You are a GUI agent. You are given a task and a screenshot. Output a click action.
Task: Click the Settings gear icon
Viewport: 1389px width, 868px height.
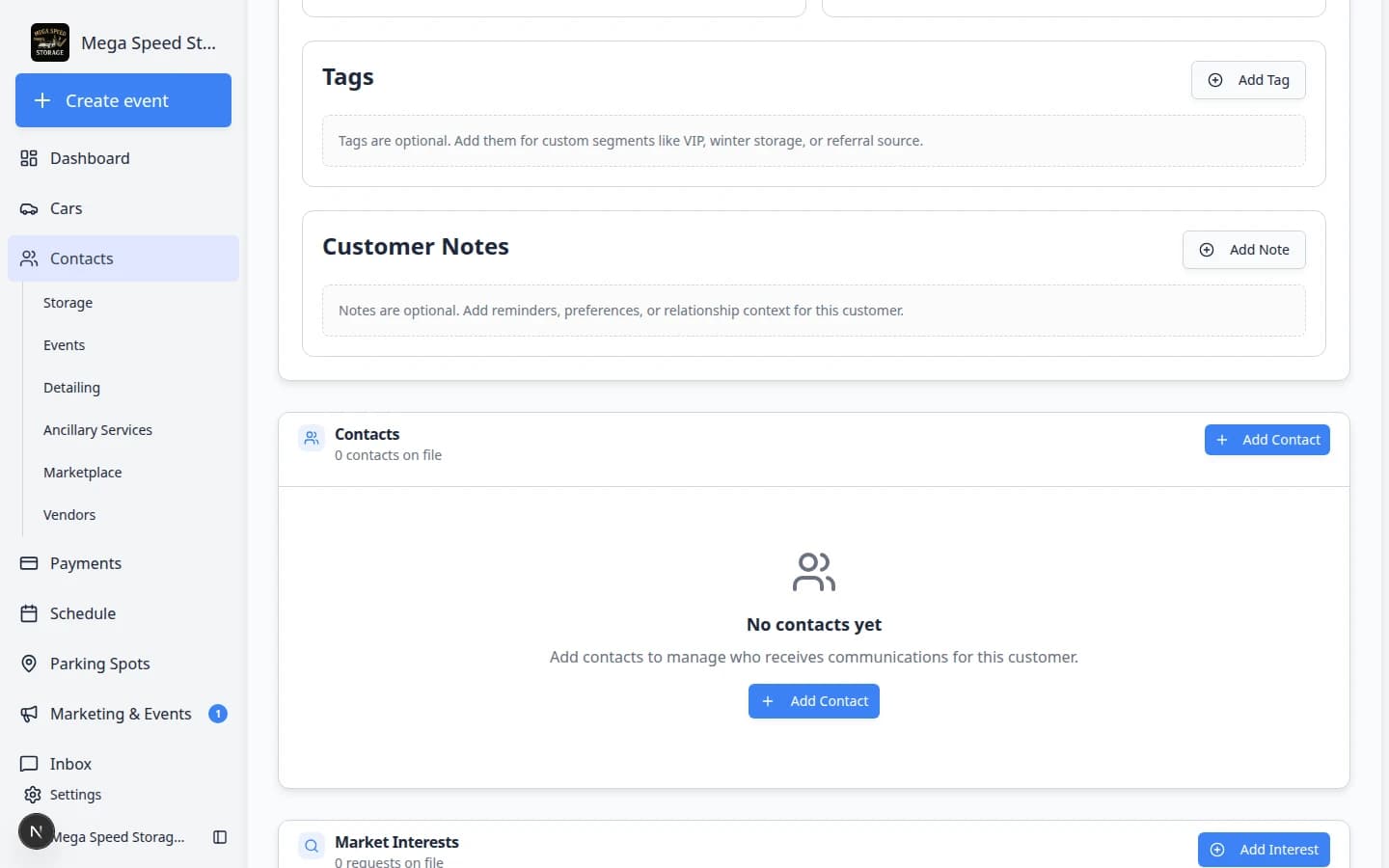tap(33, 795)
